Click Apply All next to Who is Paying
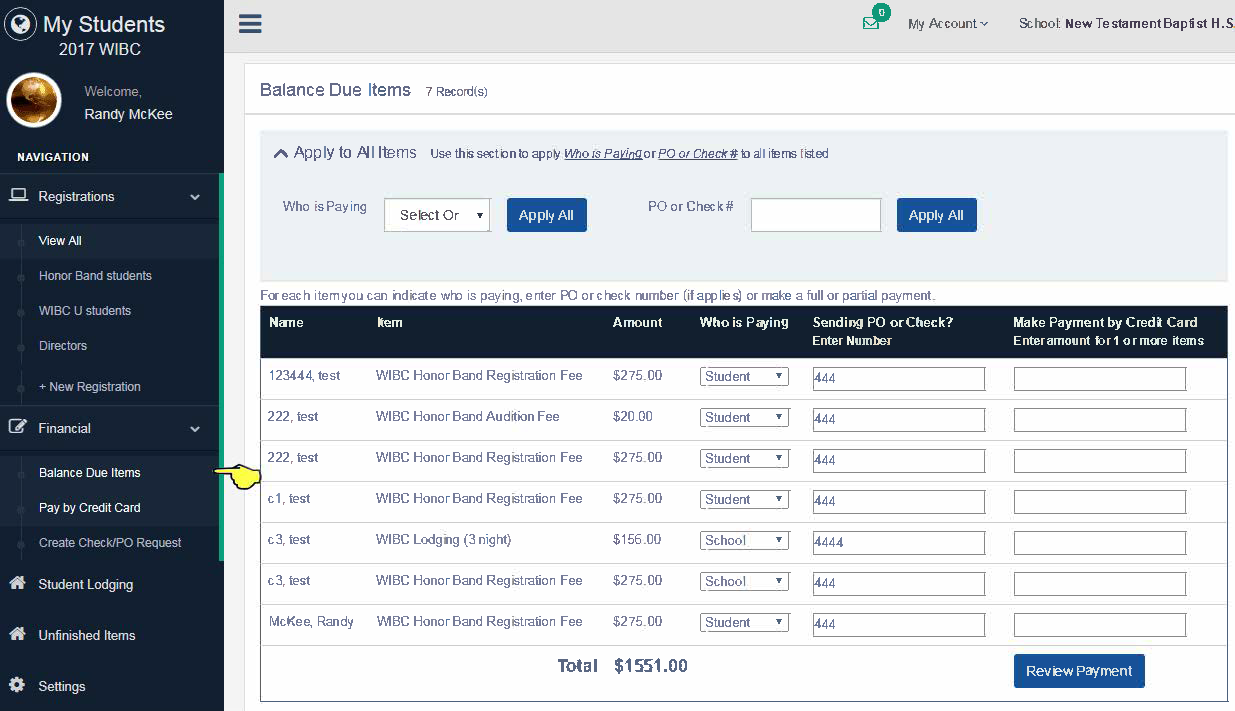 pos(546,215)
